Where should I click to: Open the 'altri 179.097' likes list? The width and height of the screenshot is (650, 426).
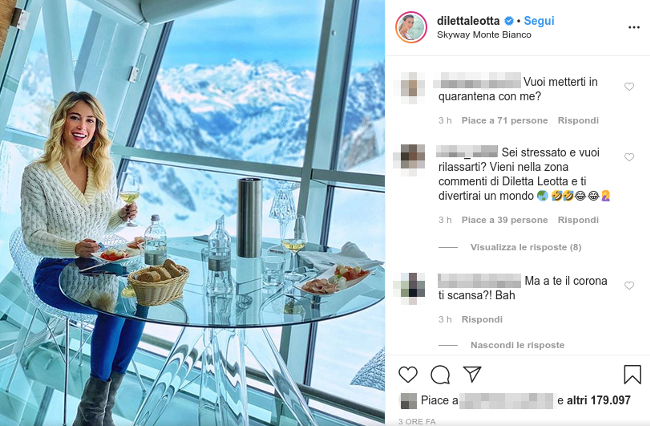599,400
